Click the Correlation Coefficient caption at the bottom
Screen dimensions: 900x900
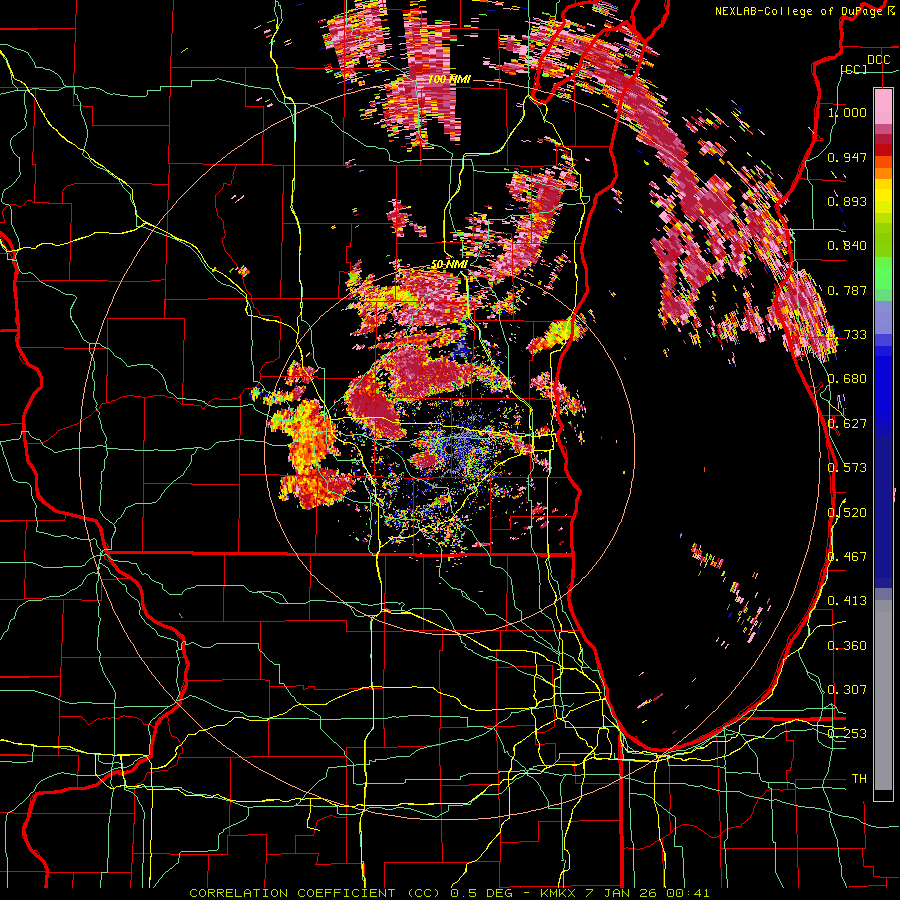tap(449, 893)
